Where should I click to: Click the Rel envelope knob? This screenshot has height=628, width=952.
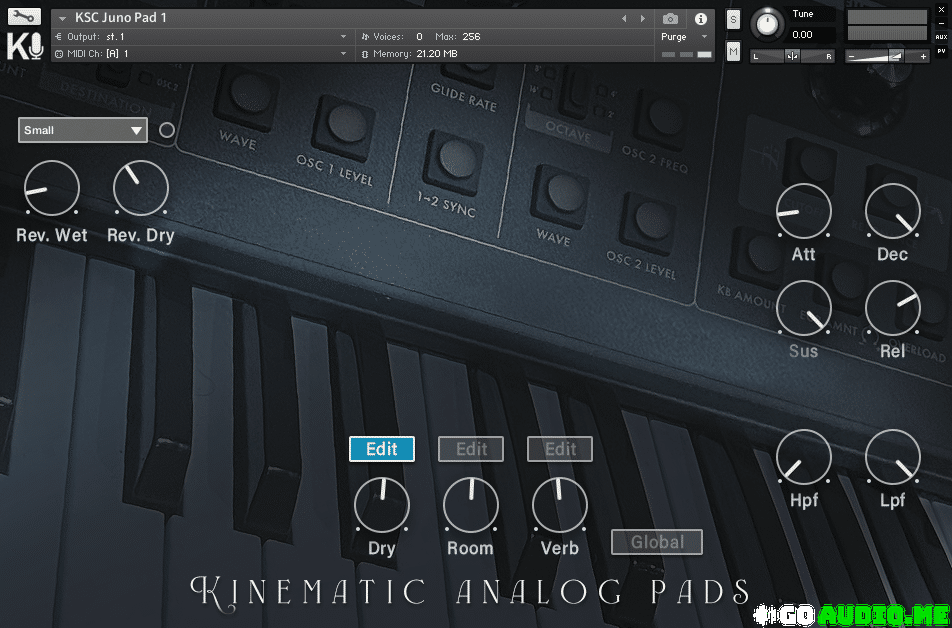pyautogui.click(x=893, y=309)
